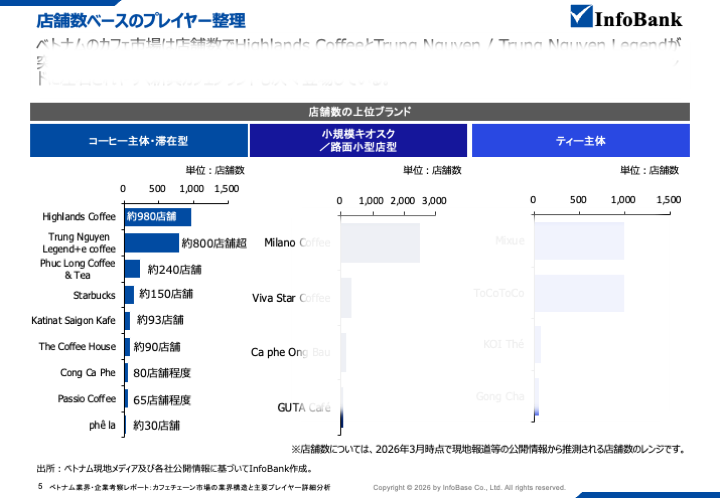
Task: Click the InfoBank logo checkmark icon
Action: coord(581,16)
